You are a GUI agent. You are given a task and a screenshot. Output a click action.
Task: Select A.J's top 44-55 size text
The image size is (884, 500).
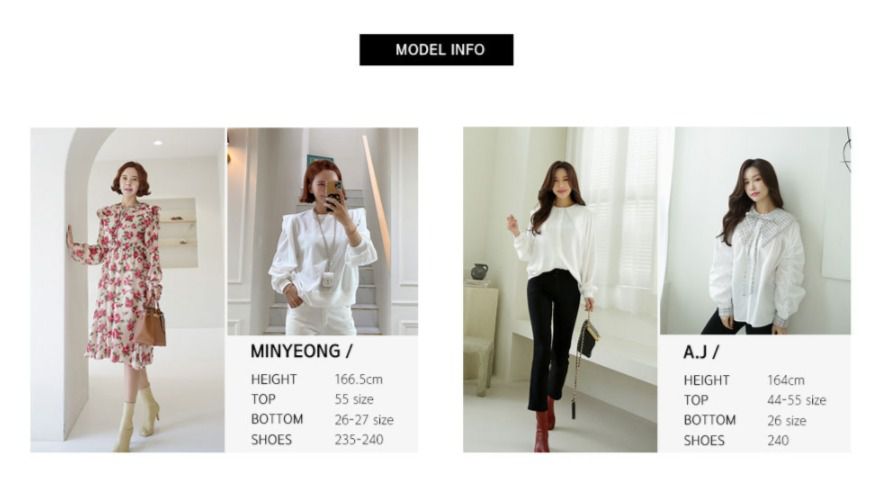(x=797, y=400)
